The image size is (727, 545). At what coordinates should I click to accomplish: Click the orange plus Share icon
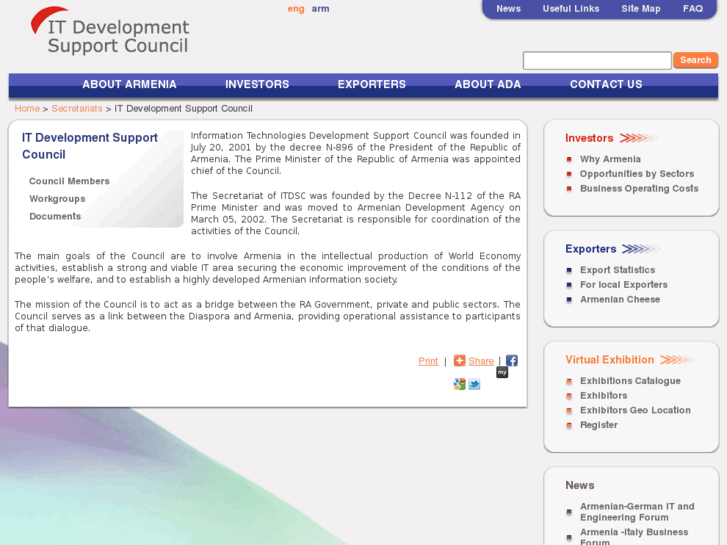pos(459,360)
